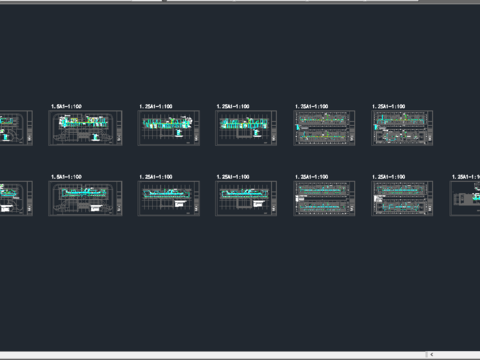480x360 pixels.
Task: Pick the first lower-row 1.25A1-1:100 sheet
Action: coord(169,198)
